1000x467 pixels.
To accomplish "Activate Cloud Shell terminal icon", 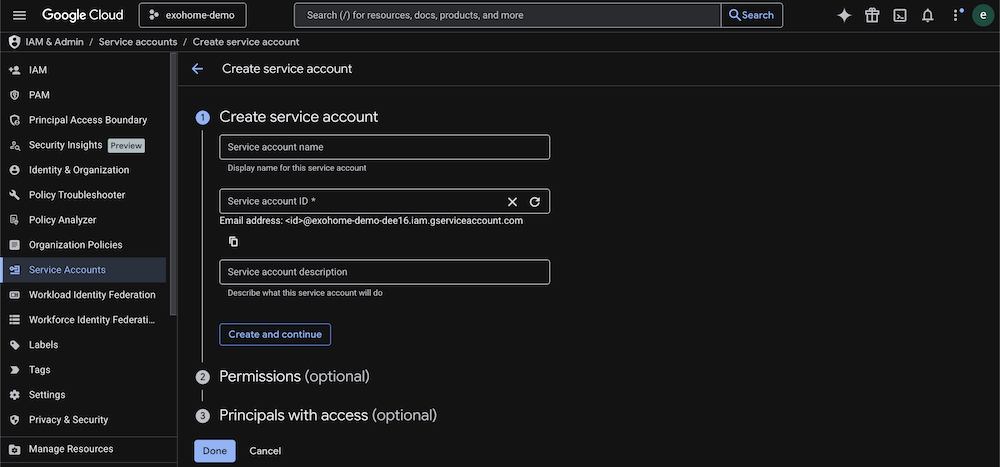I will click(900, 15).
